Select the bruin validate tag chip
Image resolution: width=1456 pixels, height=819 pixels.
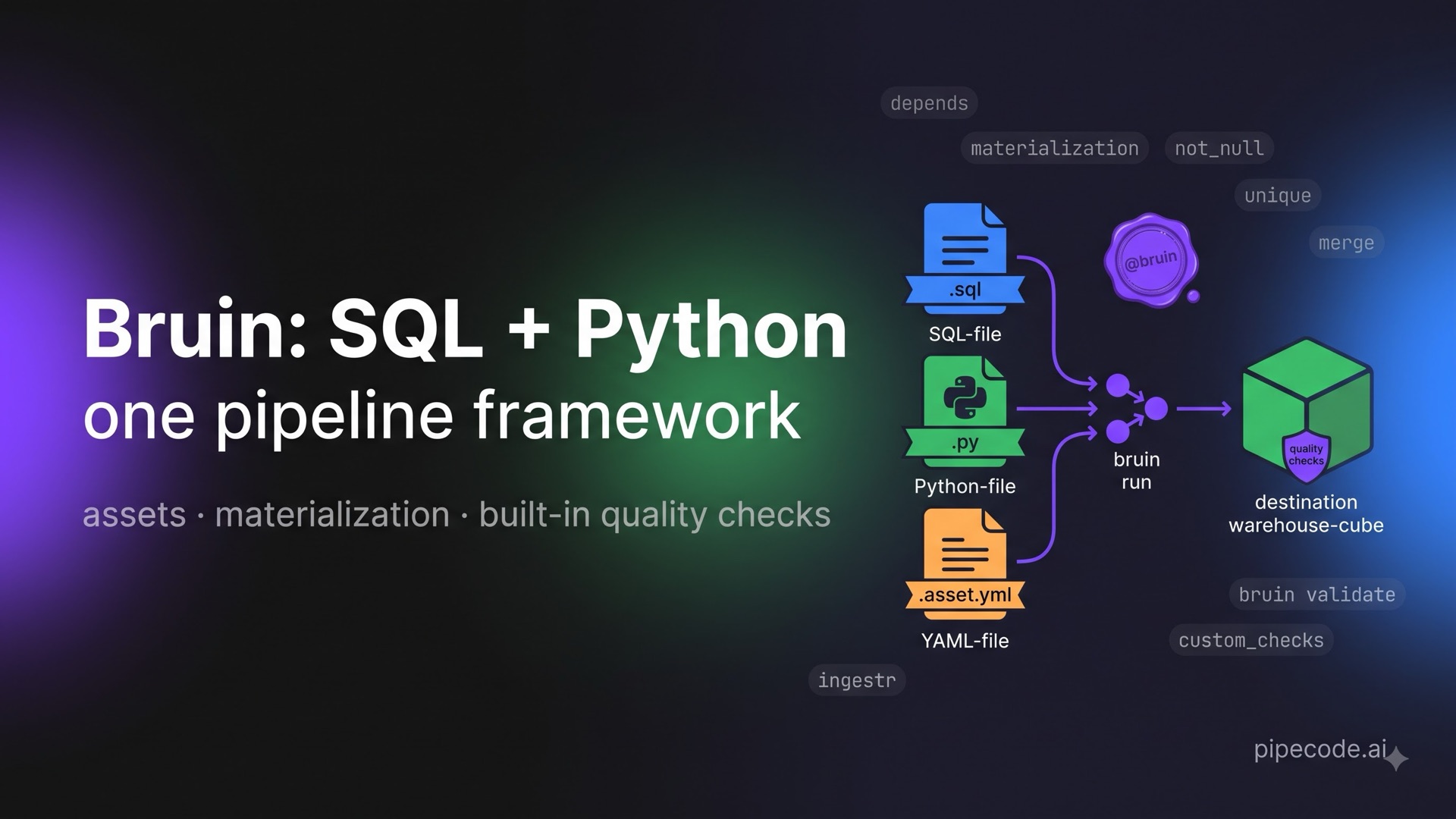[1317, 595]
